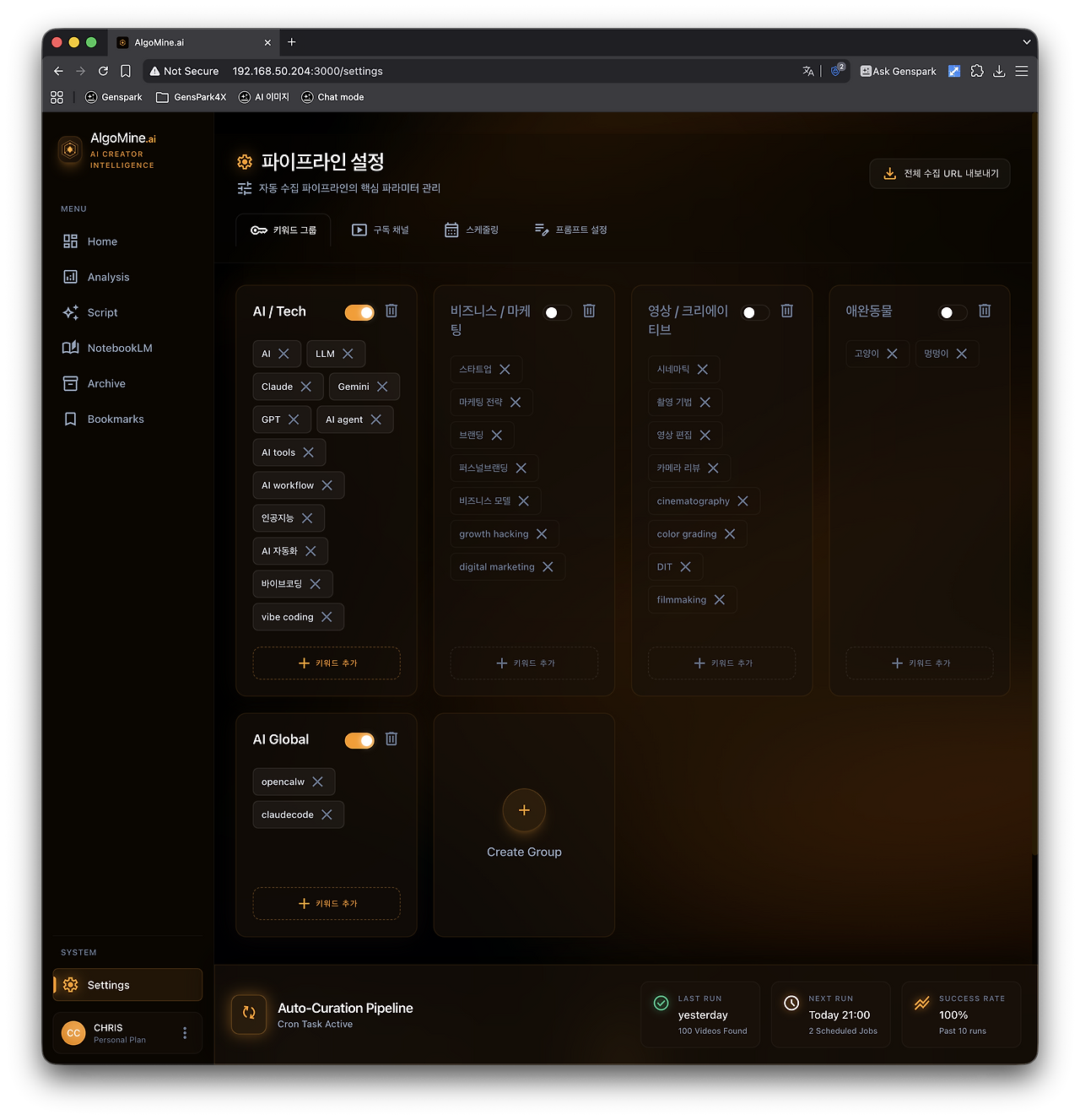1080x1120 pixels.
Task: Open the GensPark4X bookmarks folder
Action: (x=191, y=97)
